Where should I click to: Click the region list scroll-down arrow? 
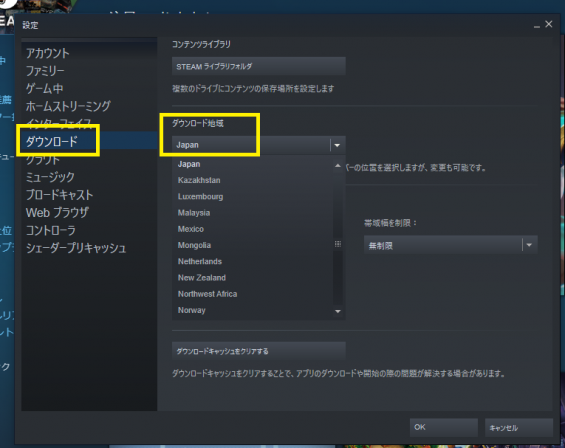point(338,311)
